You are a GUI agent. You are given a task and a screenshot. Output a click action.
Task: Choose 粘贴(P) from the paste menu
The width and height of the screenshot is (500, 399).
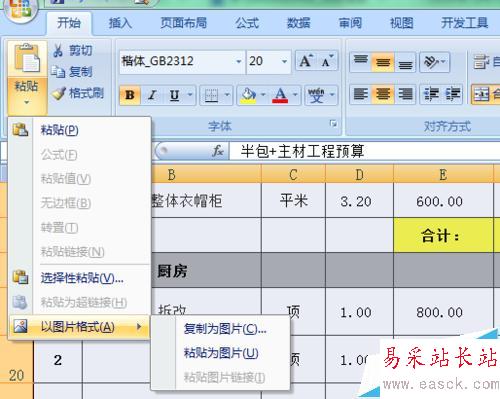click(x=79, y=130)
